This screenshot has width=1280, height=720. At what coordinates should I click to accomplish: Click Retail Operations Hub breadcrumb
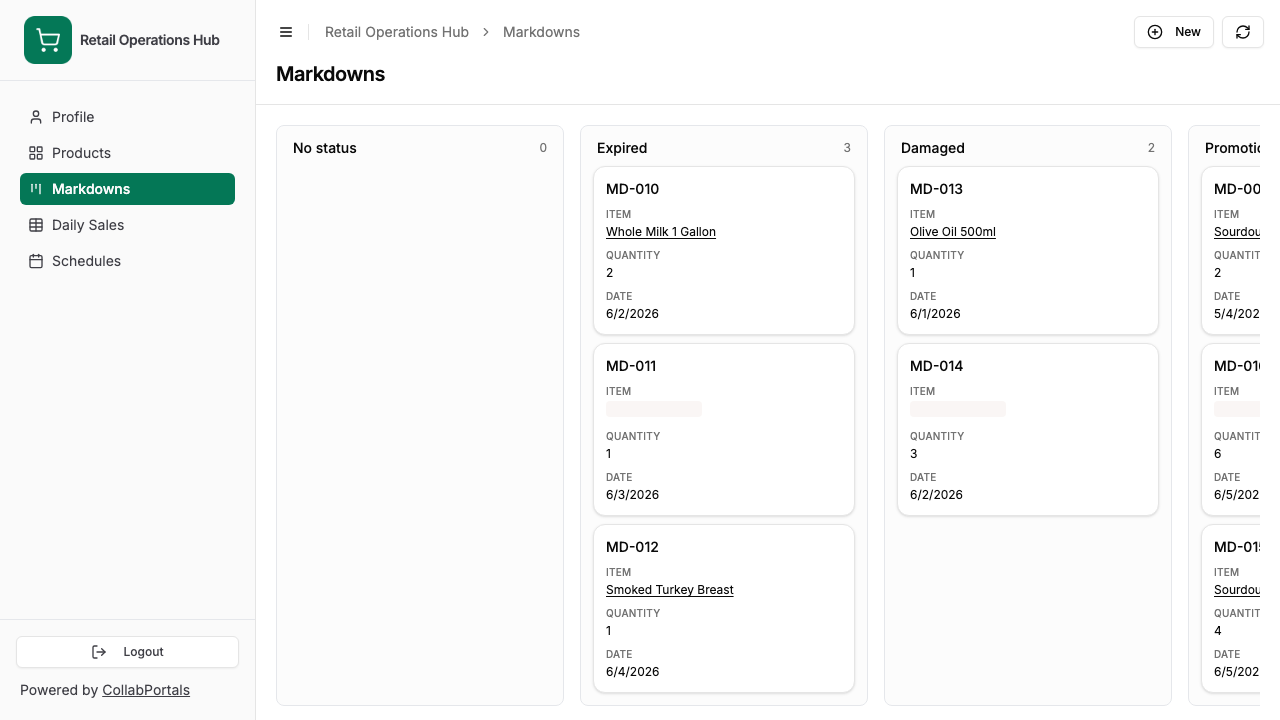point(397,32)
